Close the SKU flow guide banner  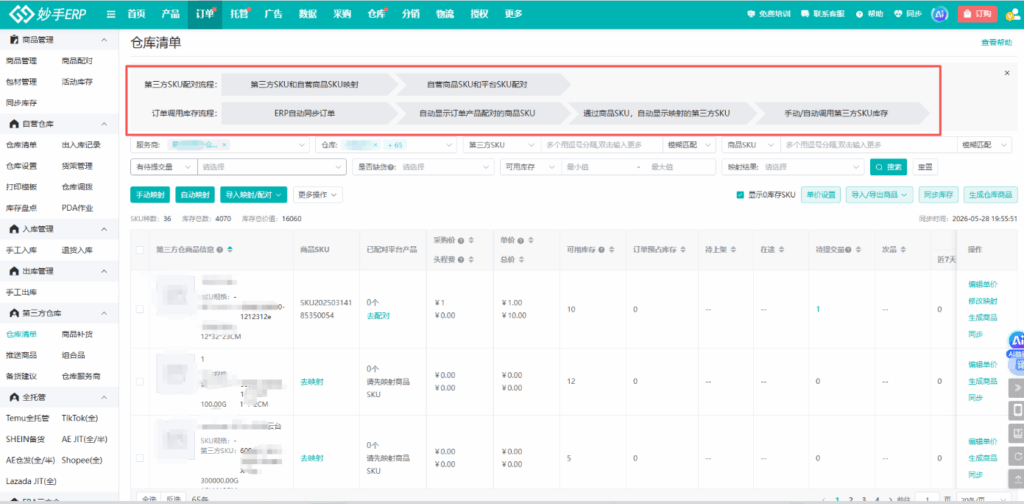tap(1006, 73)
